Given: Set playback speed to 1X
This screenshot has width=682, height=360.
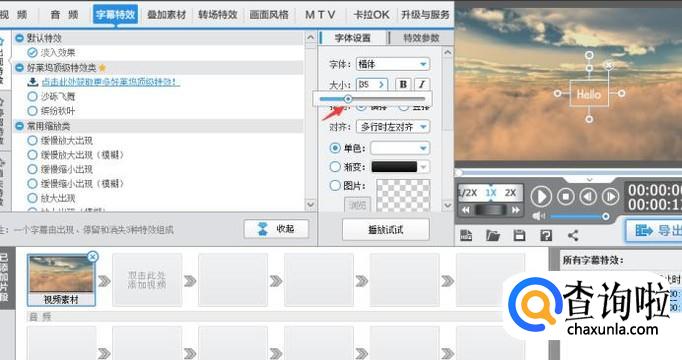Looking at the screenshot, I should pyautogui.click(x=491, y=193).
